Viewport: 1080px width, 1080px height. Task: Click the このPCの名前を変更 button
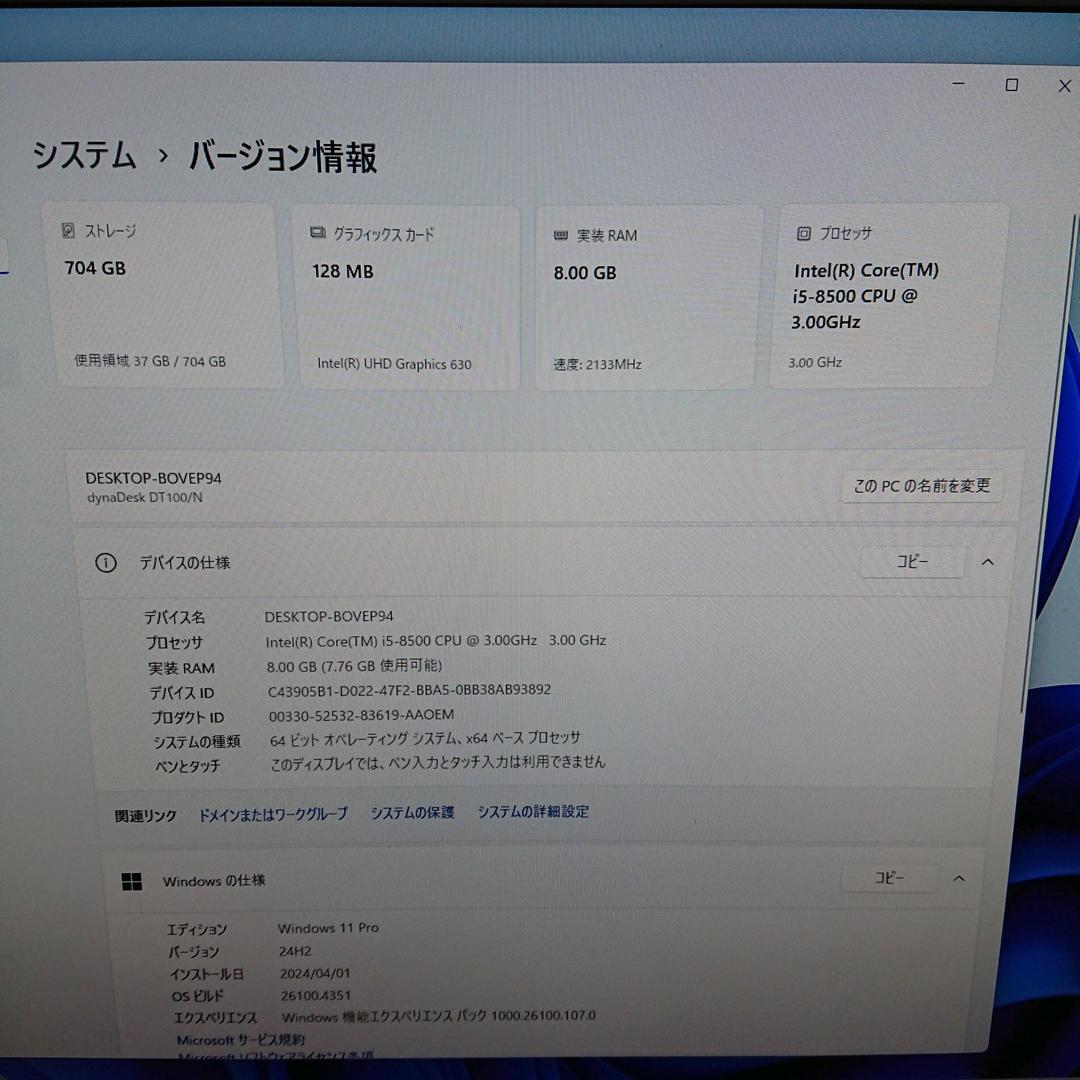coord(922,487)
